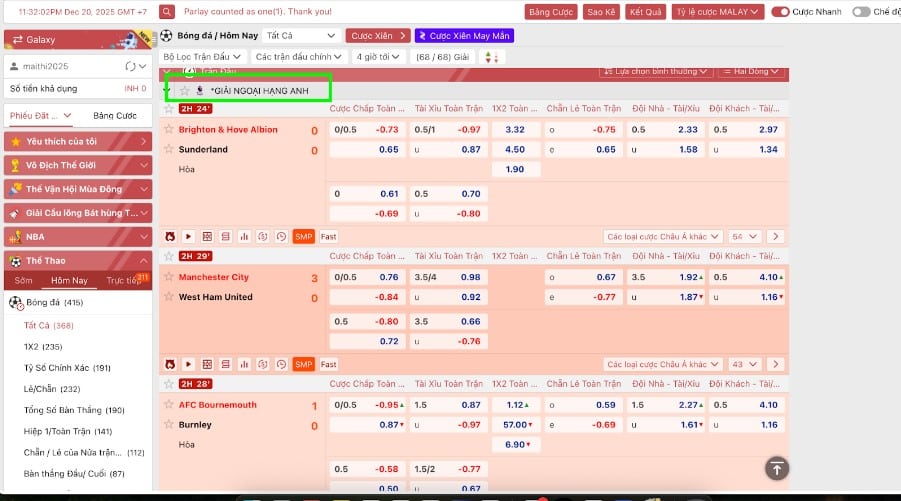Click the 57.00 odds for Burnley 1X2
Viewport: 901px width, 501px height.
(518, 425)
